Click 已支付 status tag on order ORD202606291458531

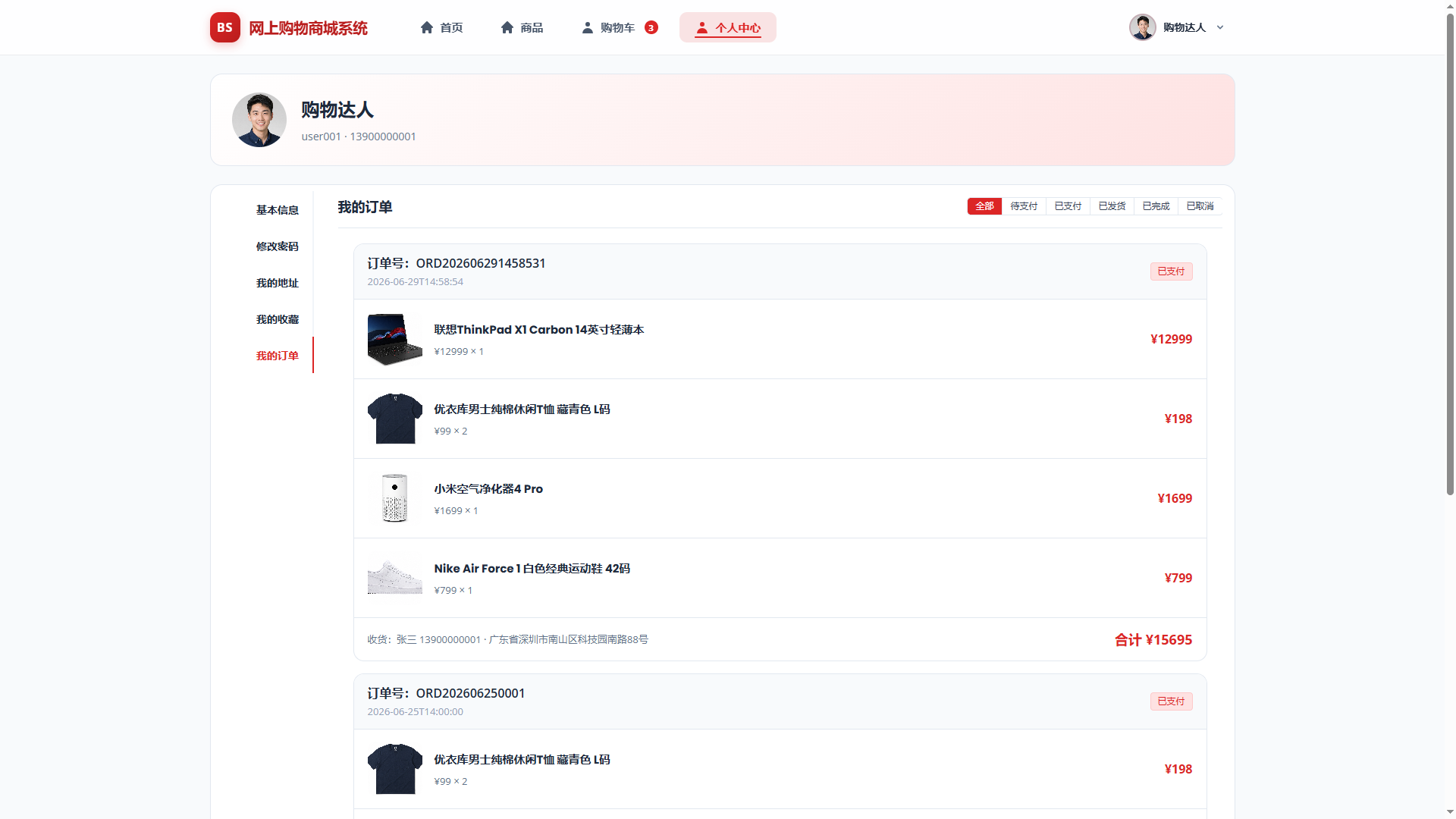click(x=1171, y=271)
